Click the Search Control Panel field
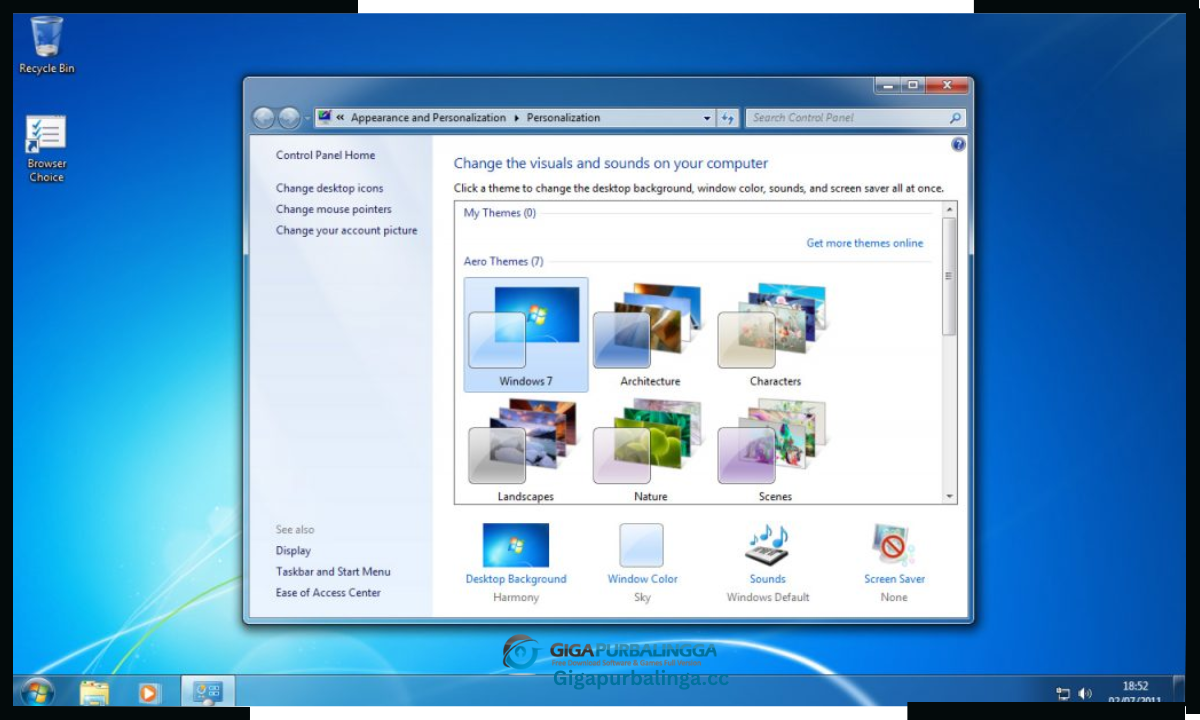This screenshot has width=1200, height=720. pos(856,118)
